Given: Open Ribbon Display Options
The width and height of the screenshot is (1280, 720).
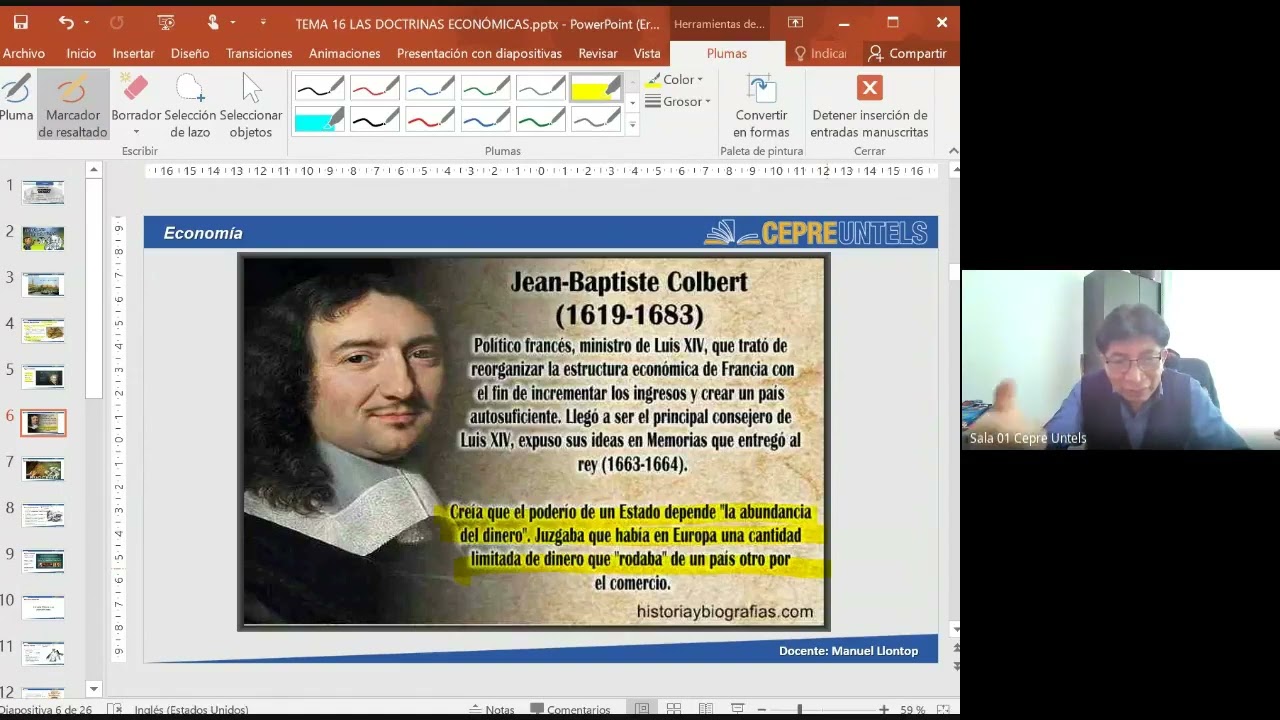Looking at the screenshot, I should (795, 22).
